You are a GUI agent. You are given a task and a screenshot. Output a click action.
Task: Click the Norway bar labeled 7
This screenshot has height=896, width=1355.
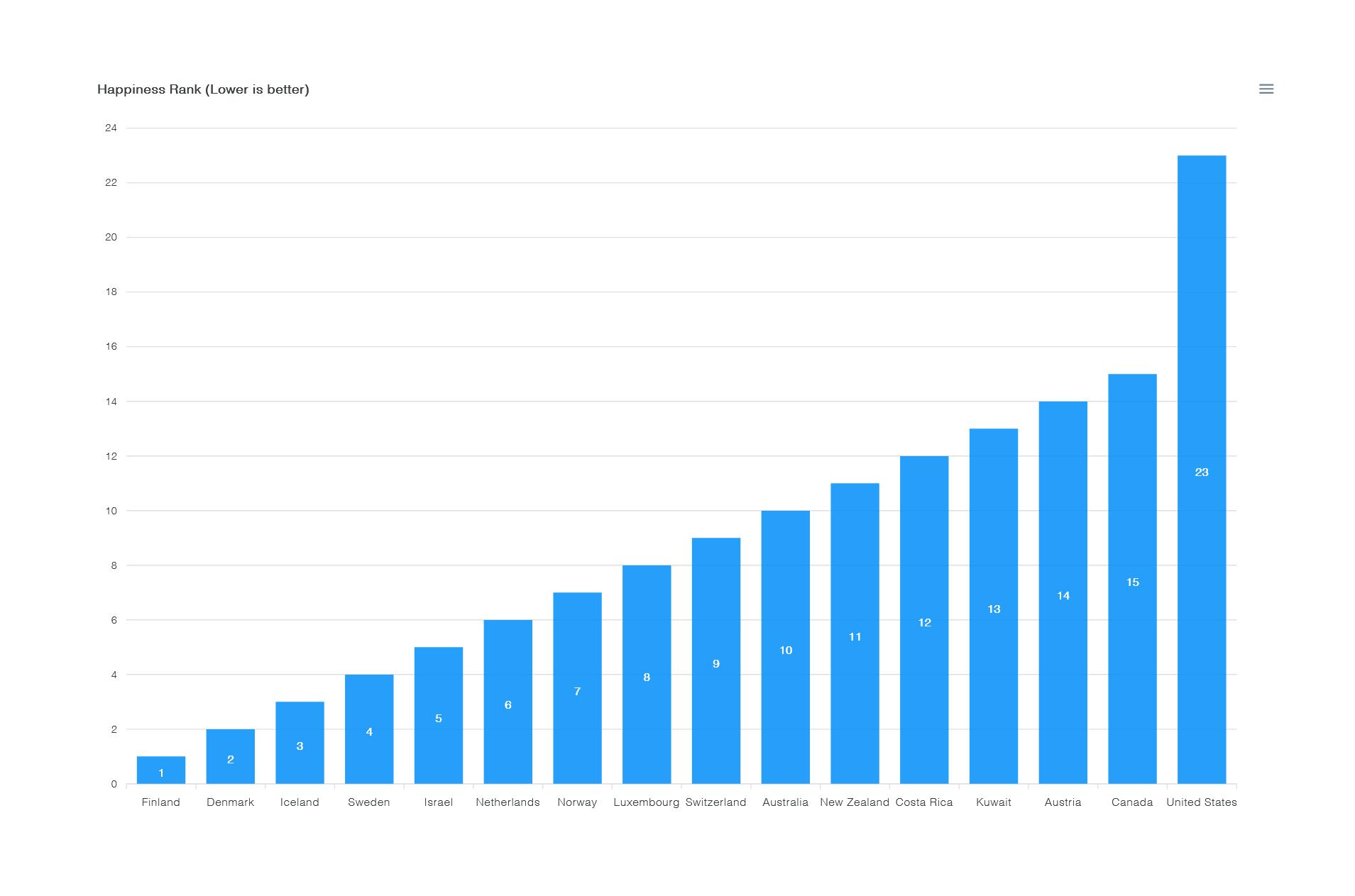pyautogui.click(x=577, y=688)
